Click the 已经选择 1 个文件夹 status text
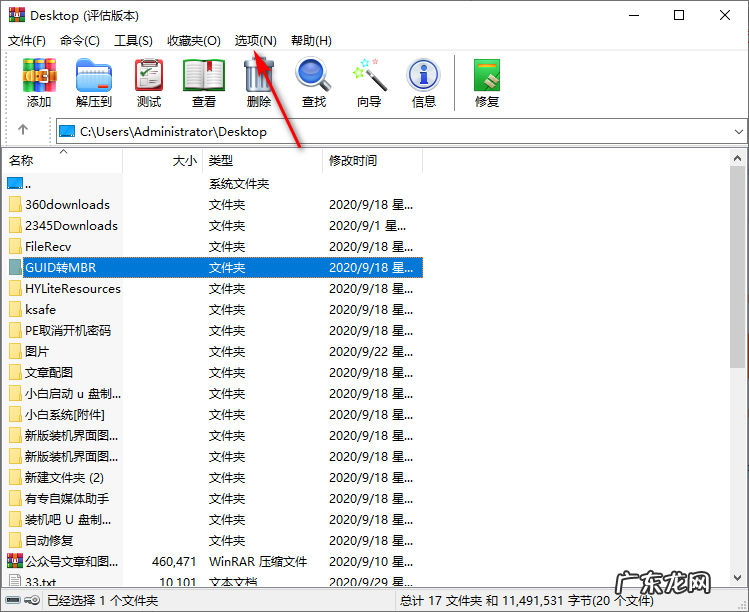 pos(103,601)
